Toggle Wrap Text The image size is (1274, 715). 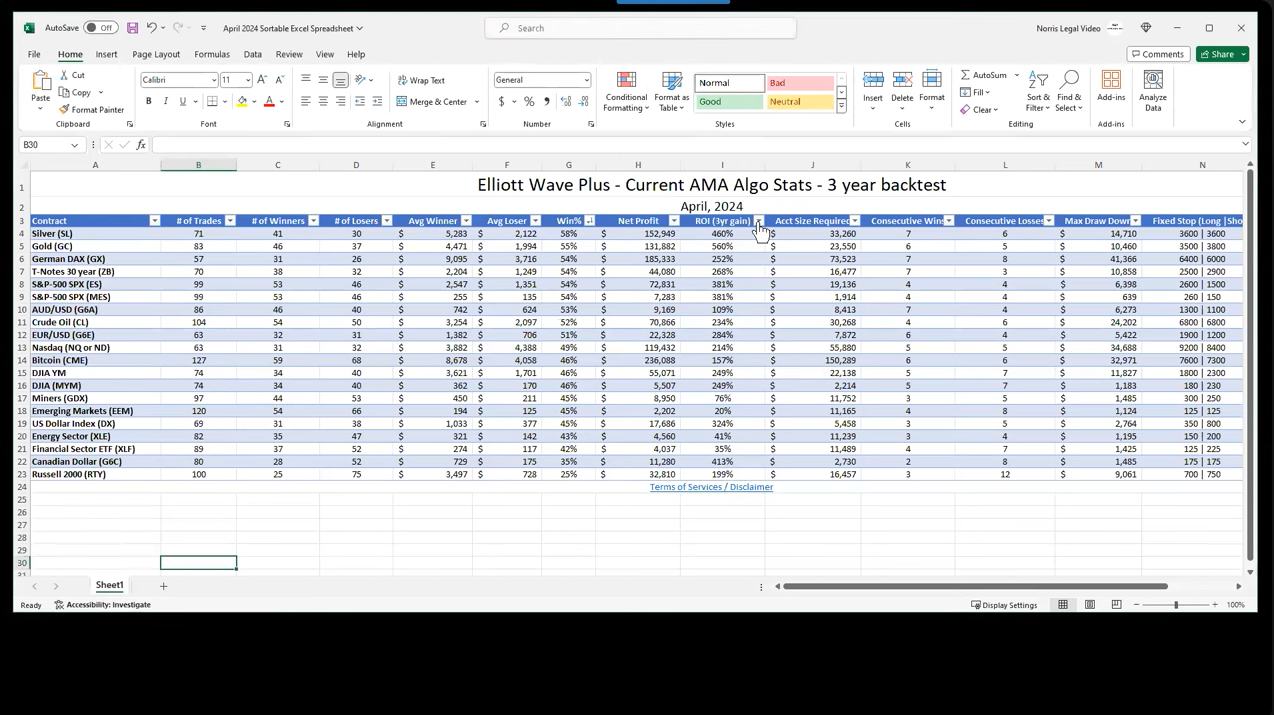click(421, 80)
